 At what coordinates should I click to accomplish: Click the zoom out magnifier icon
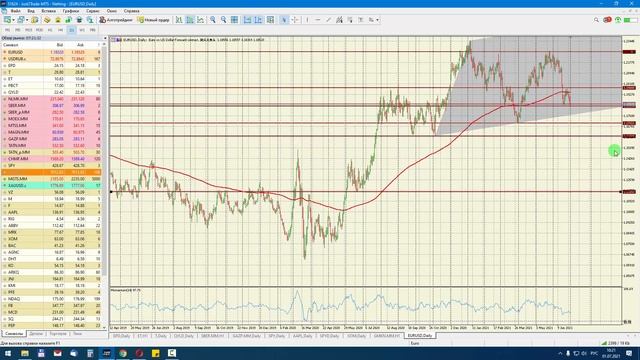[223, 20]
